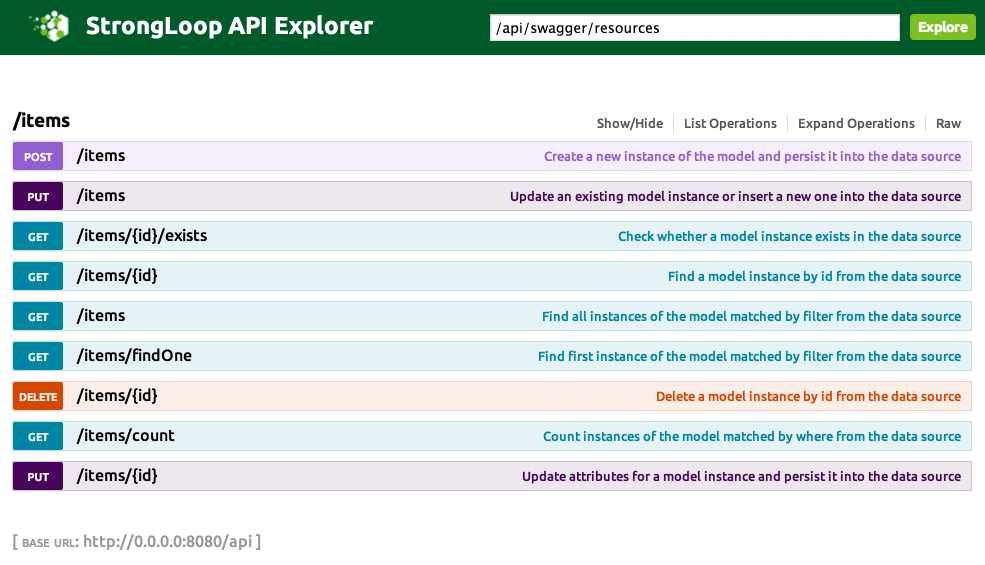This screenshot has width=985, height=565.
Task: Expand the /items/findOne operation
Action: pos(134,356)
